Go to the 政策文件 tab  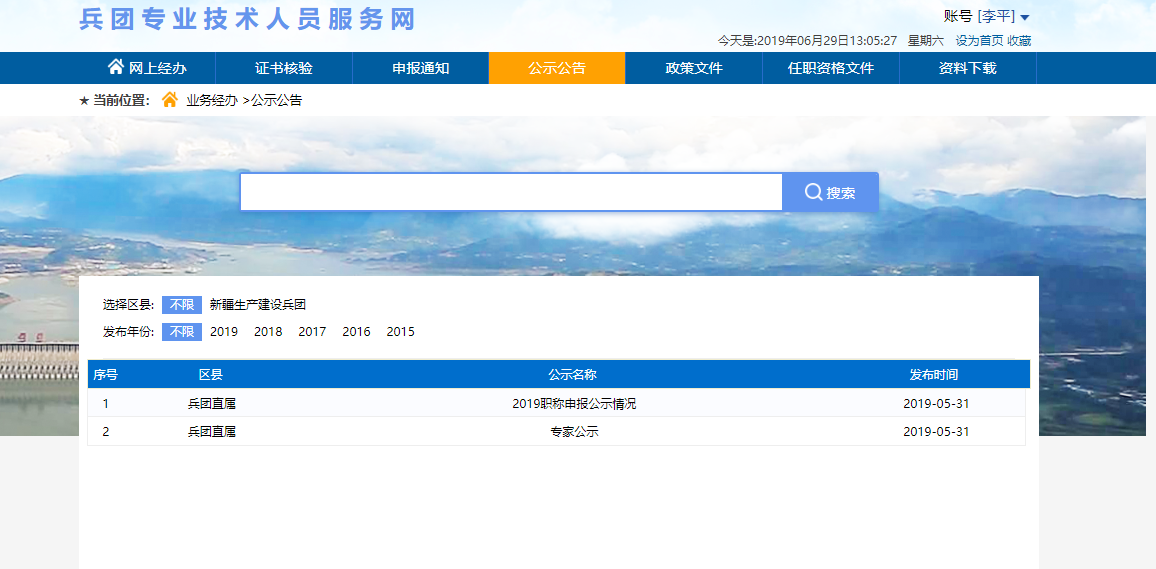click(x=694, y=68)
